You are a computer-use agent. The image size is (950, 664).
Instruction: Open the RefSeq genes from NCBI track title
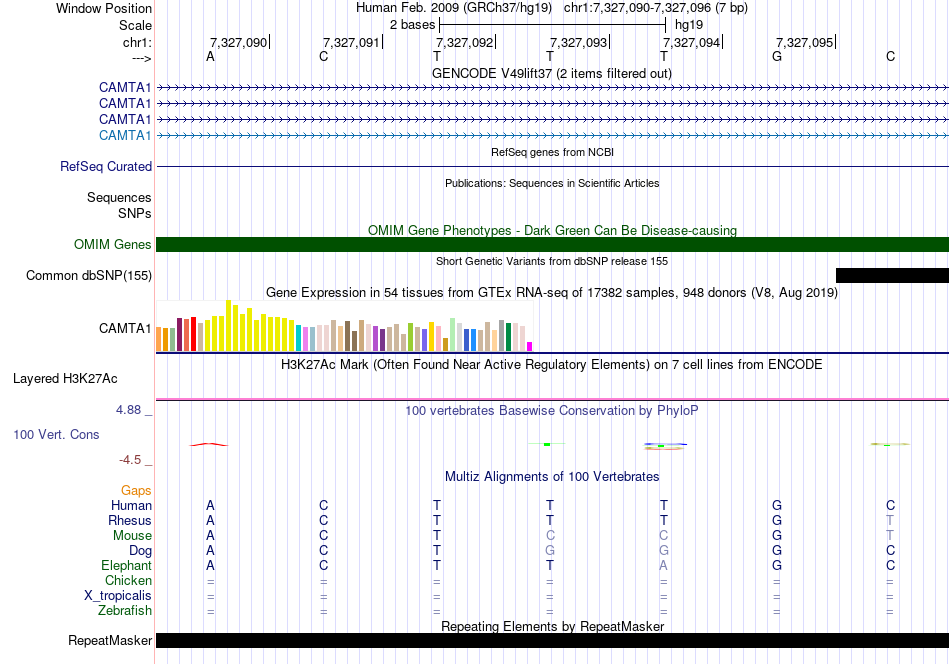(552, 152)
